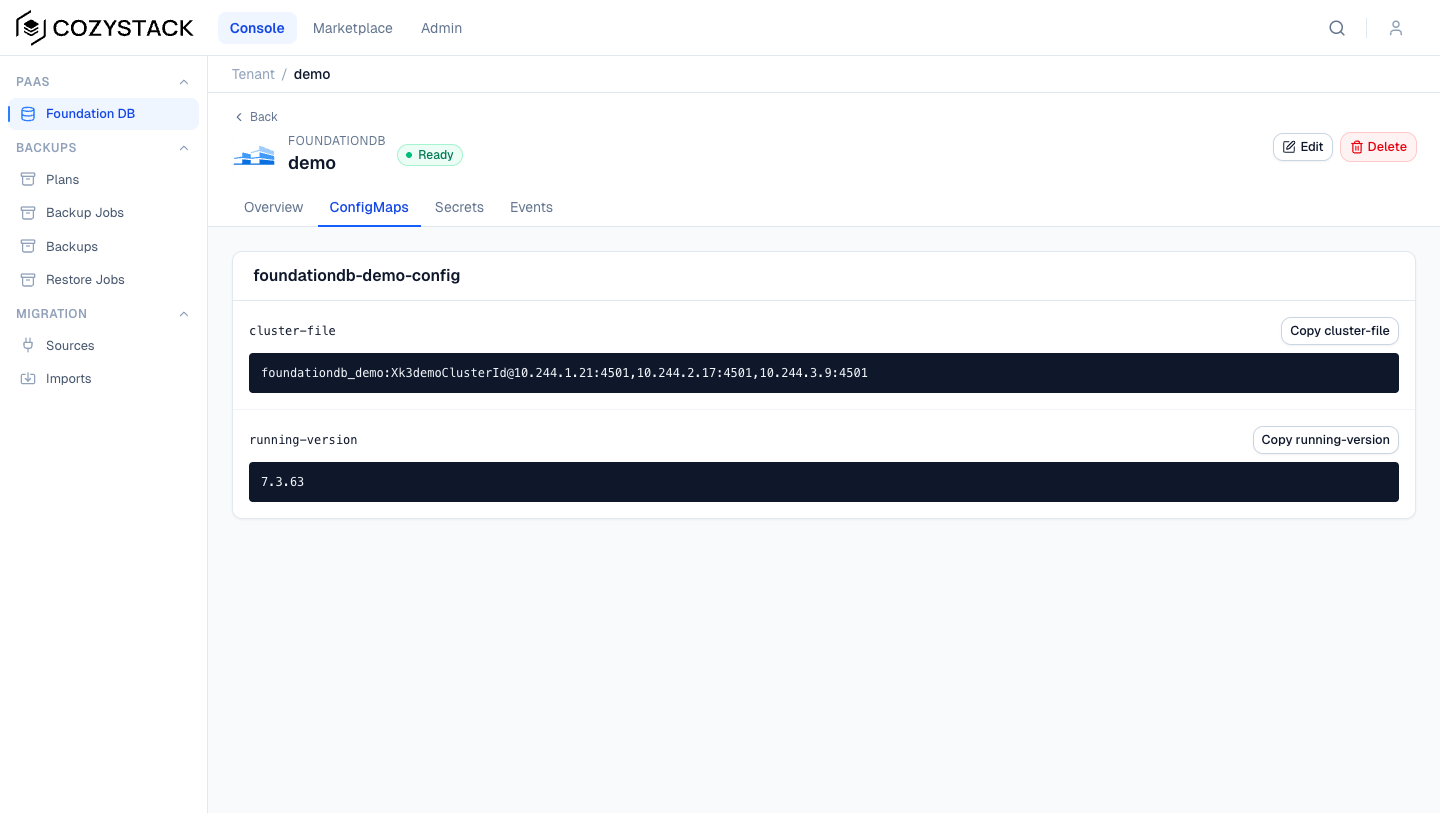Open the Admin top menu
The image size is (1440, 813).
point(441,28)
